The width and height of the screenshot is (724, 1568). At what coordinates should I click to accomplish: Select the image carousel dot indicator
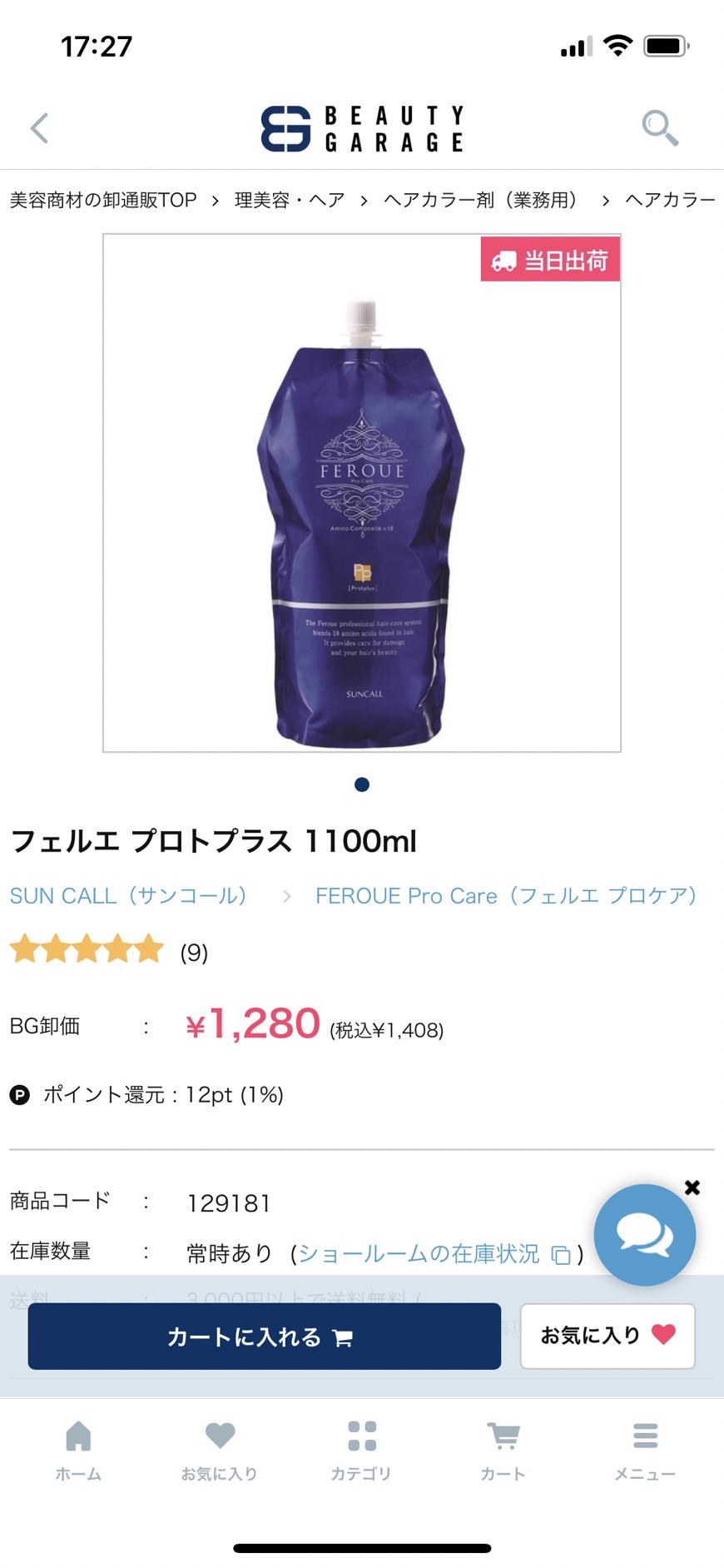362,784
